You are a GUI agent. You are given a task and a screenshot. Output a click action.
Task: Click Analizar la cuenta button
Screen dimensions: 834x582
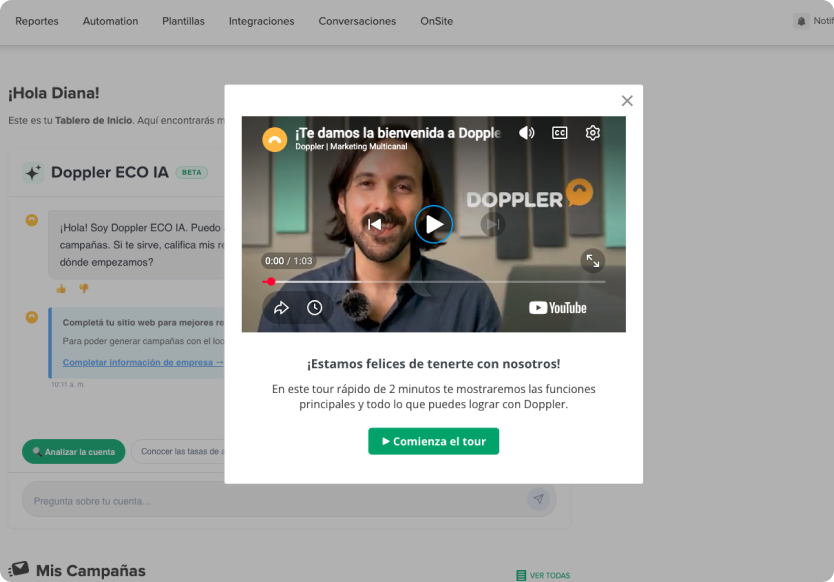point(73,452)
